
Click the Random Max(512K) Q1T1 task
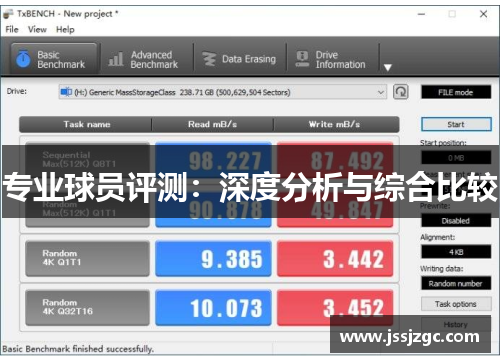87,209
